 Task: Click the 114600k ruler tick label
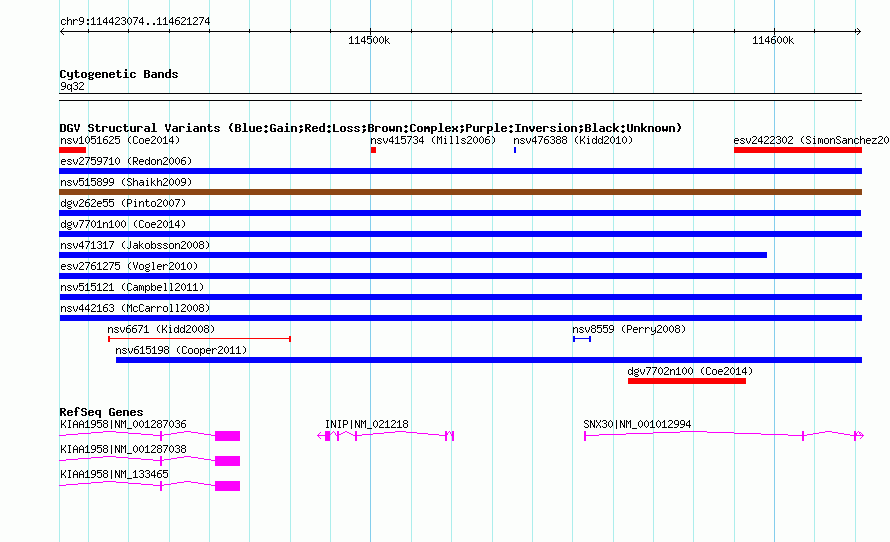point(773,40)
